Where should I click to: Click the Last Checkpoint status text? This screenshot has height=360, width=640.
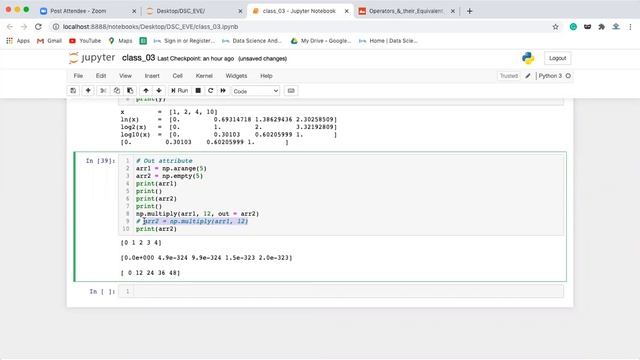[196, 59]
